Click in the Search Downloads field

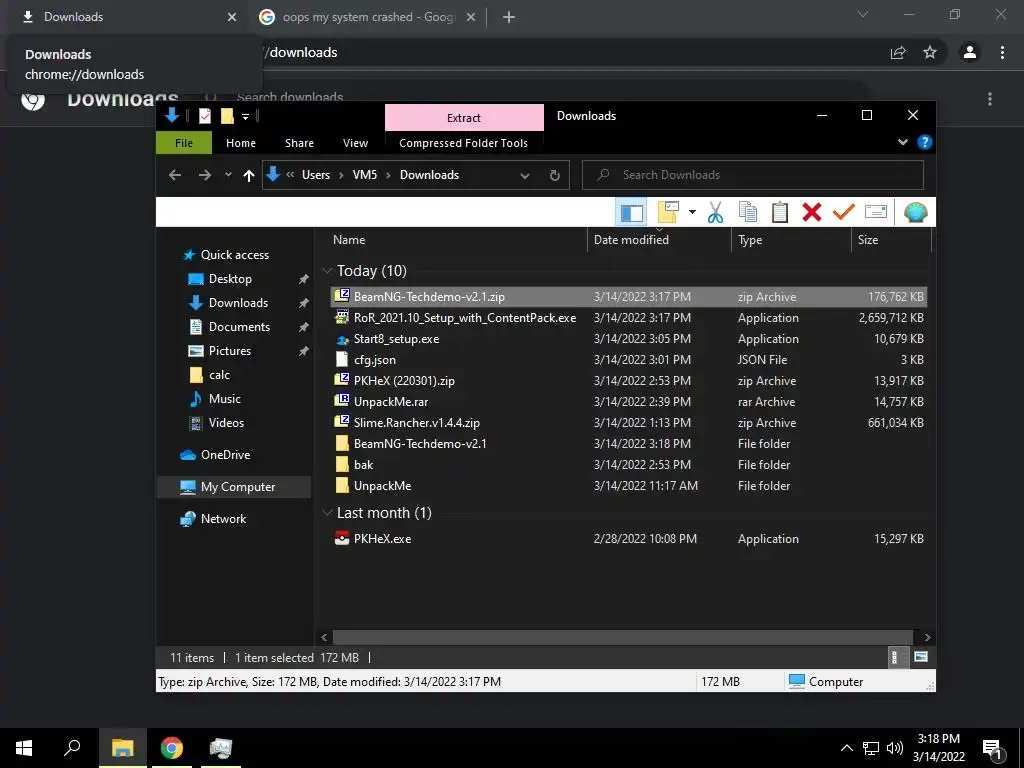click(752, 175)
